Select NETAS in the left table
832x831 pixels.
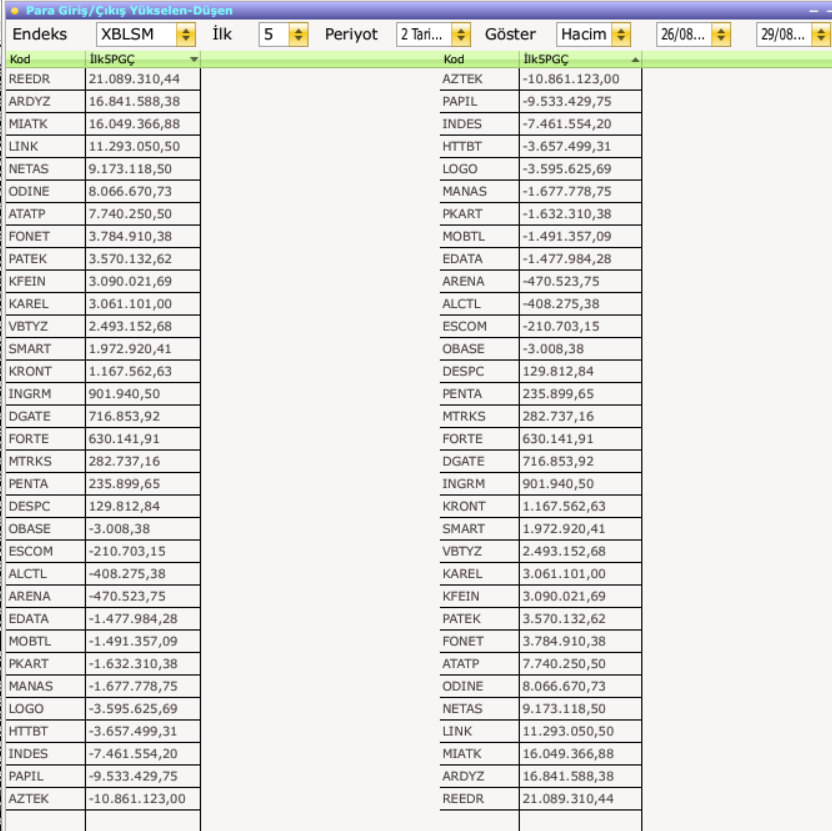29,169
